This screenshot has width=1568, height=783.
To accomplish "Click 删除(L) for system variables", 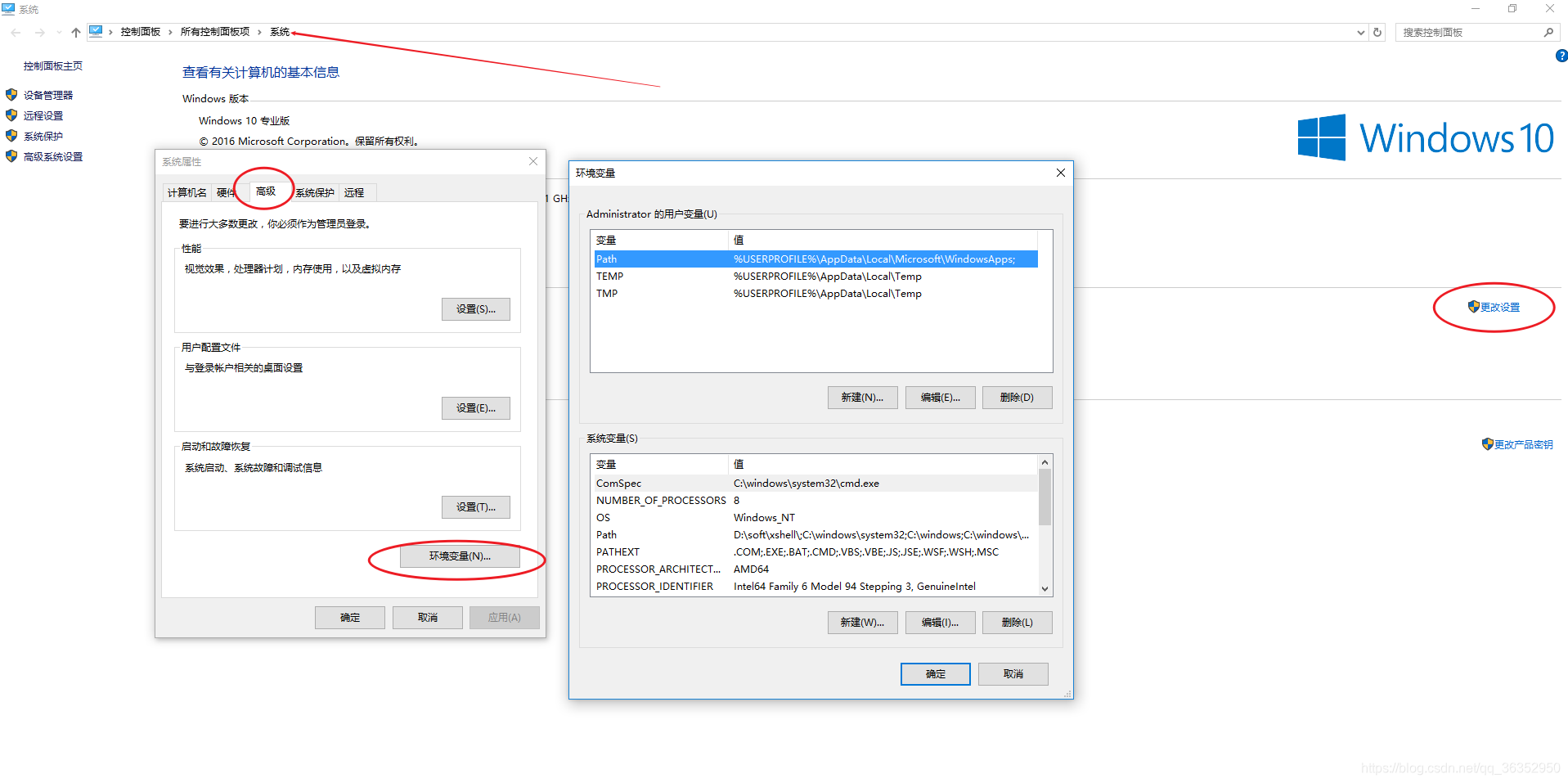I will tap(1017, 623).
